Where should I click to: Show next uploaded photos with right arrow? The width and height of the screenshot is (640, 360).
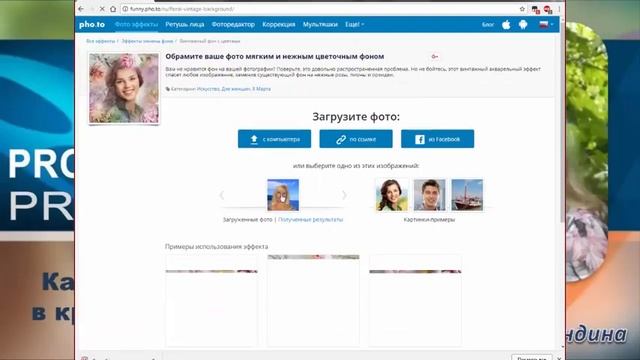[344, 195]
